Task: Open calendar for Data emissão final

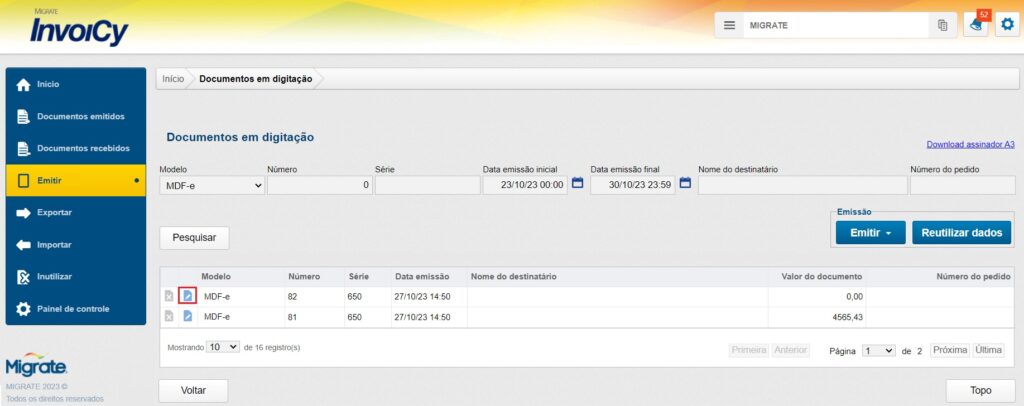Action: tap(685, 184)
